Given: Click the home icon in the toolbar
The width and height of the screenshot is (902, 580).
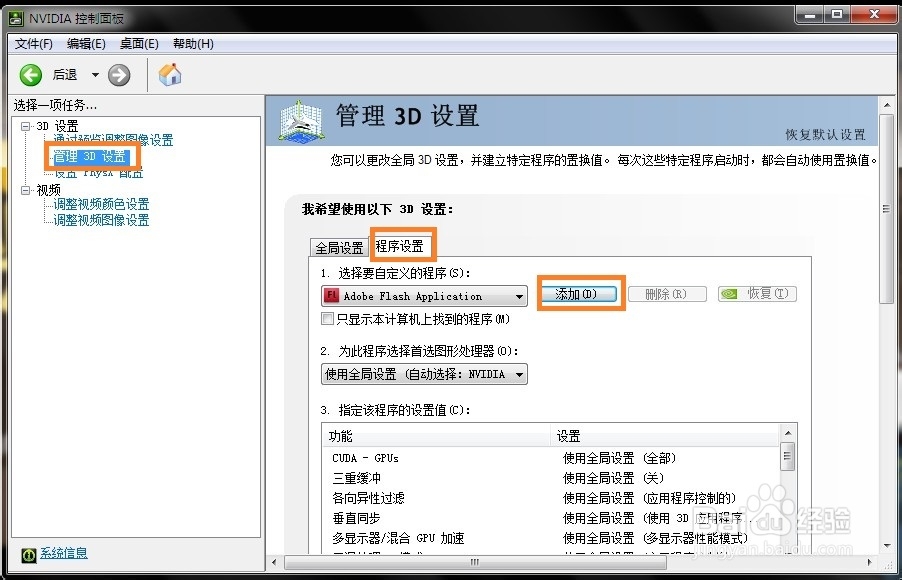Looking at the screenshot, I should tap(169, 74).
